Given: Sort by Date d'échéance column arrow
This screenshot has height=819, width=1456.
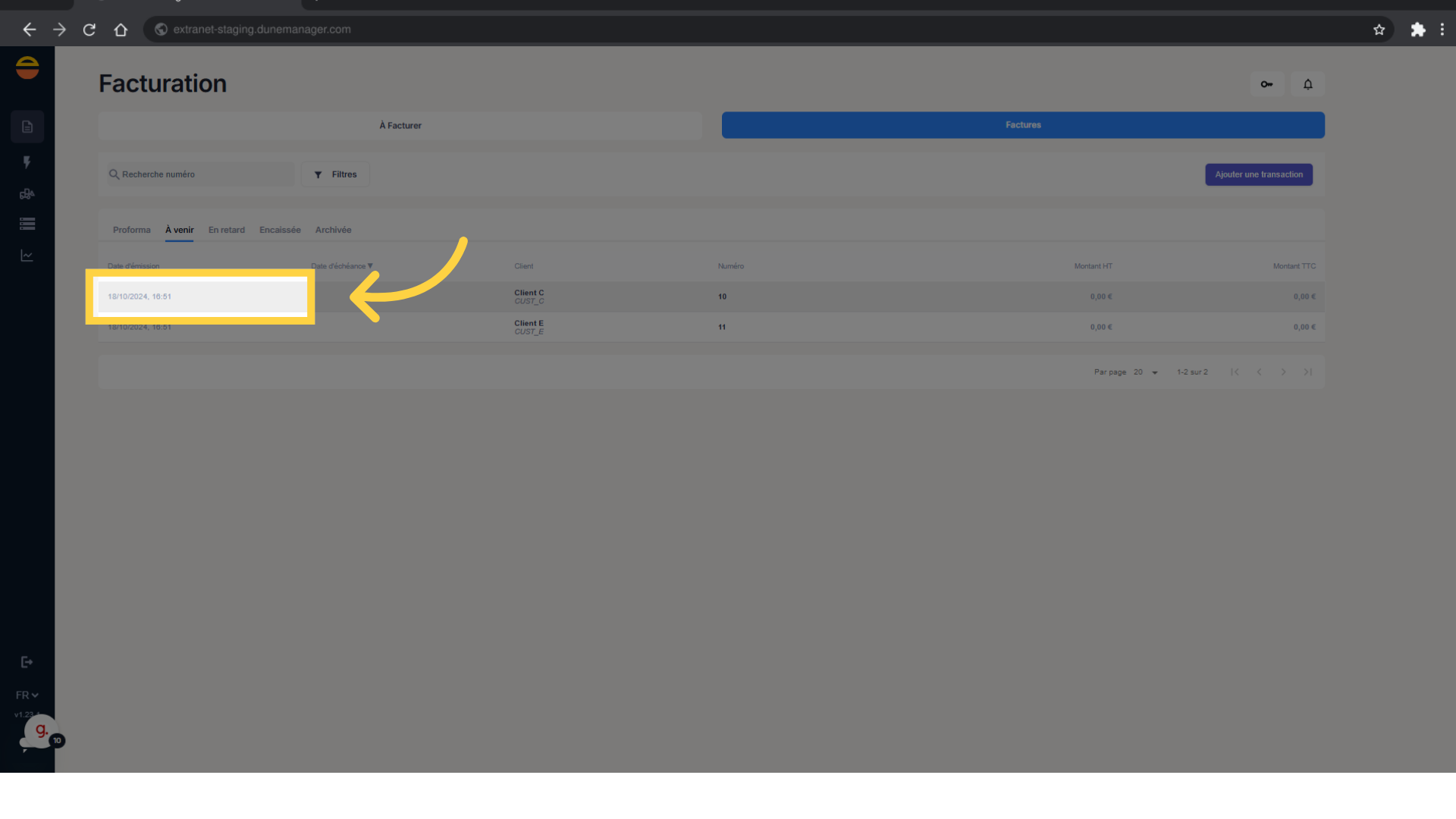Looking at the screenshot, I should [x=370, y=266].
